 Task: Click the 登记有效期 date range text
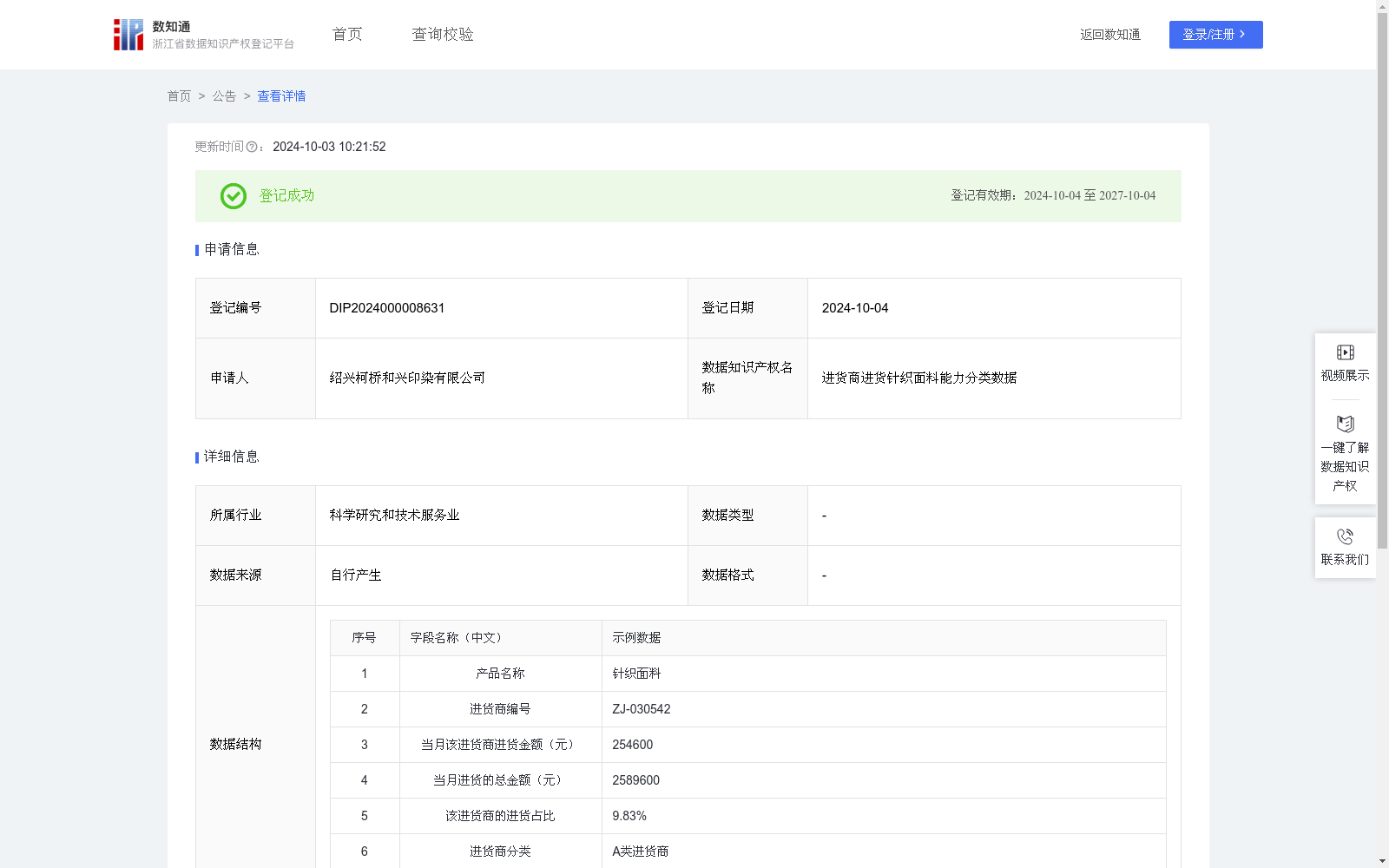coord(1053,196)
